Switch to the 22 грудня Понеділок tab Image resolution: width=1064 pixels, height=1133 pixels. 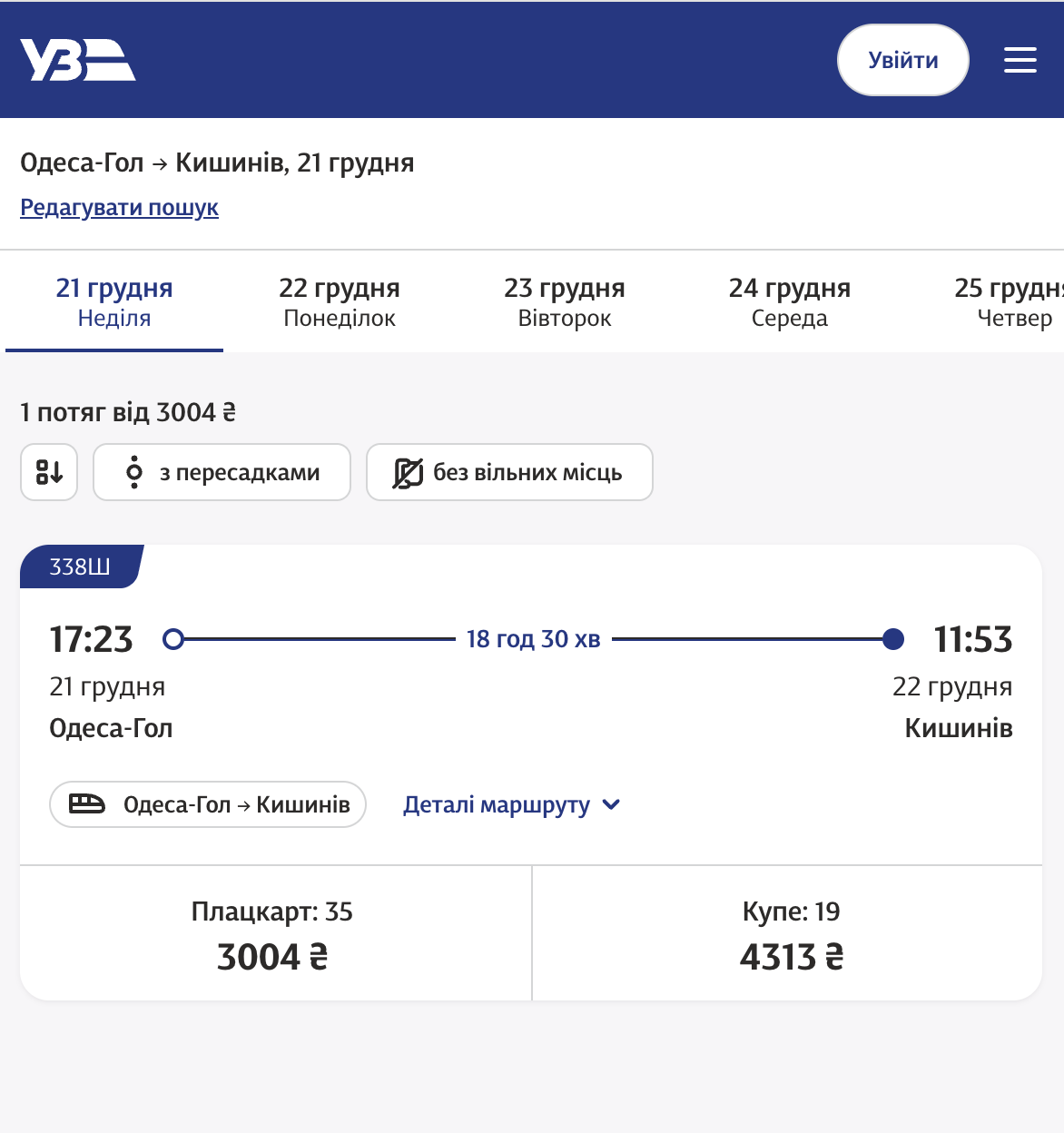340,302
